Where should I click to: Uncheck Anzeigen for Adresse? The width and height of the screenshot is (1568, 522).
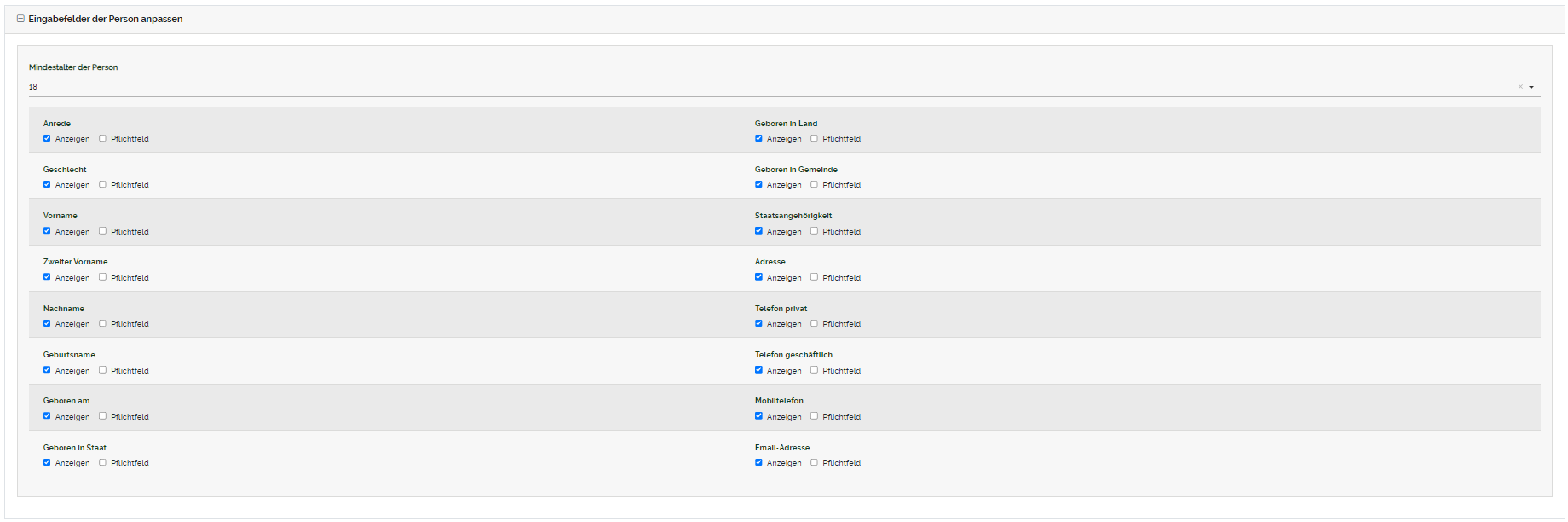[x=758, y=277]
